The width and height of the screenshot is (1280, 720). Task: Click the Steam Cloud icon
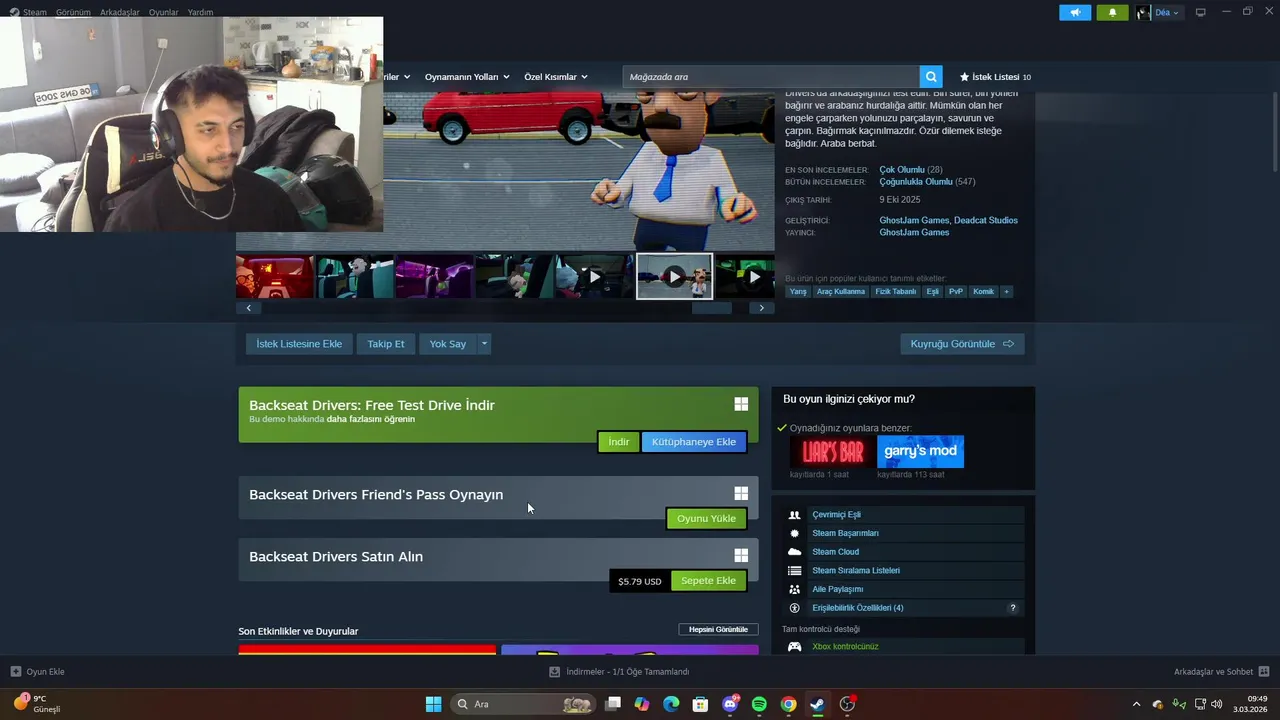pos(795,552)
